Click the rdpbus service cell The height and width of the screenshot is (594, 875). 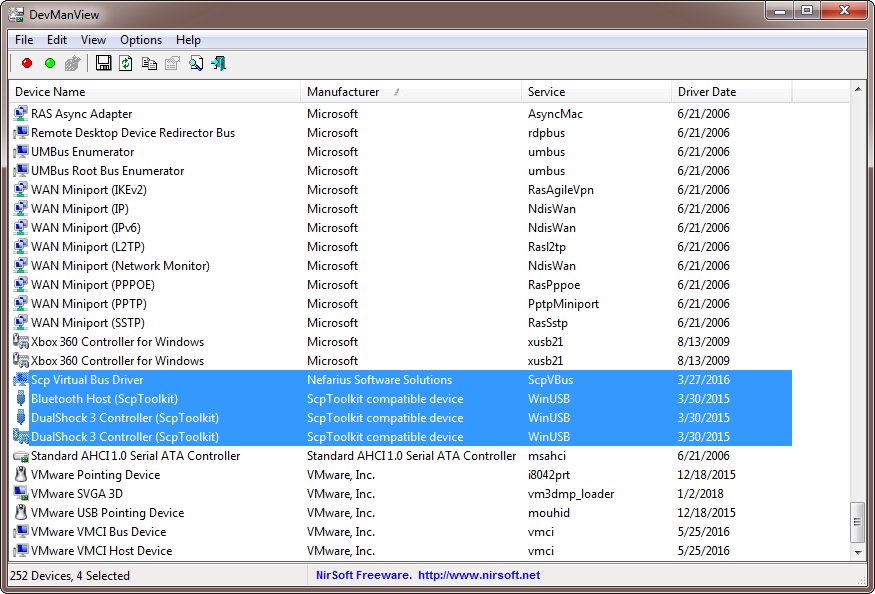click(546, 133)
